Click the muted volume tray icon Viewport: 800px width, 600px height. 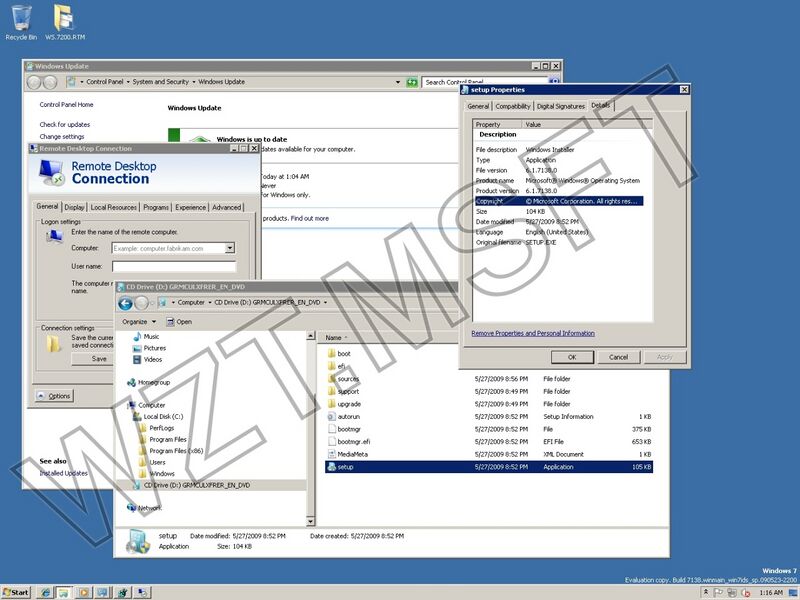[745, 592]
